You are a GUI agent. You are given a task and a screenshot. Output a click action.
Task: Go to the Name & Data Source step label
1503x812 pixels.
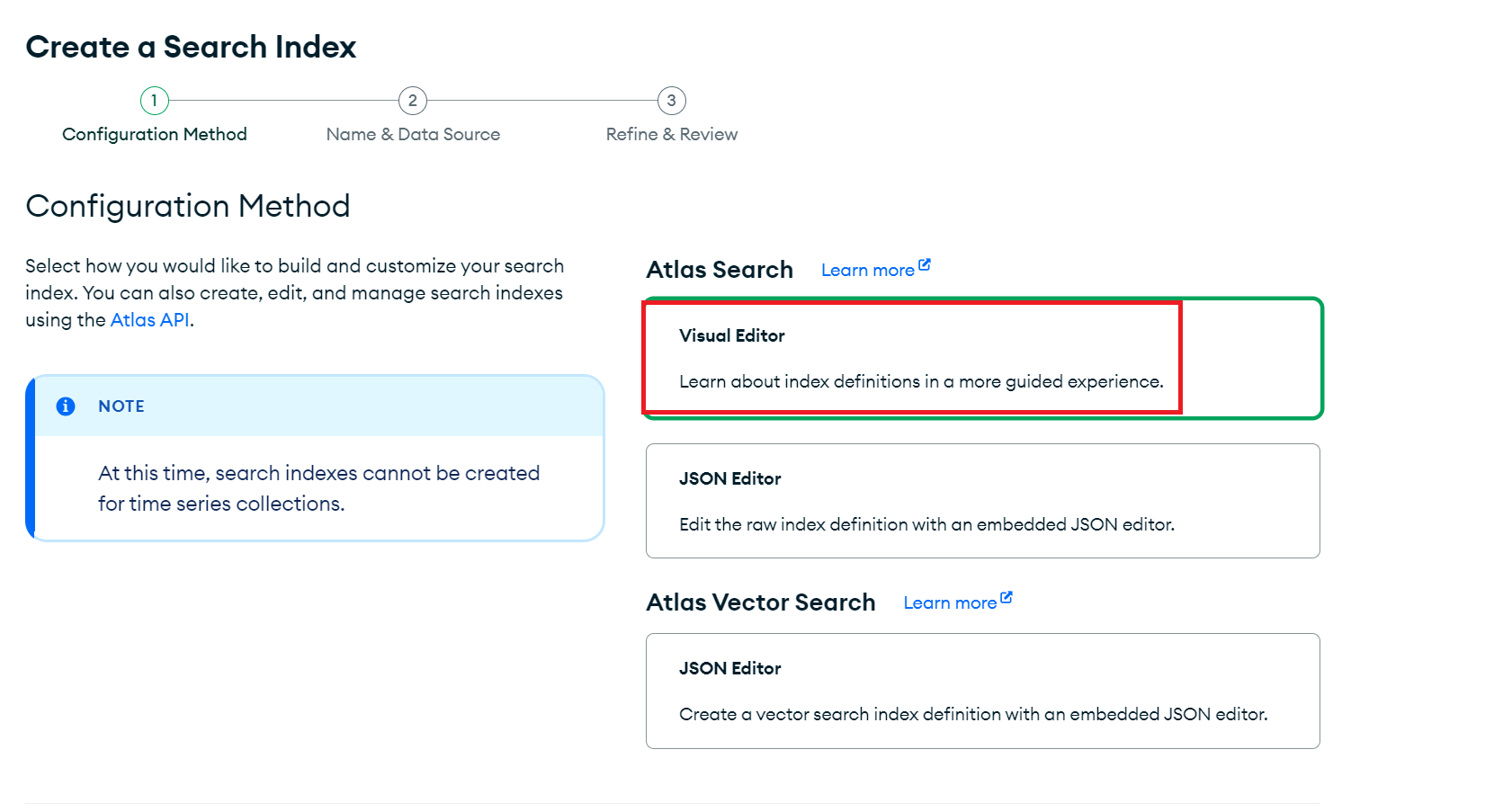click(x=413, y=134)
